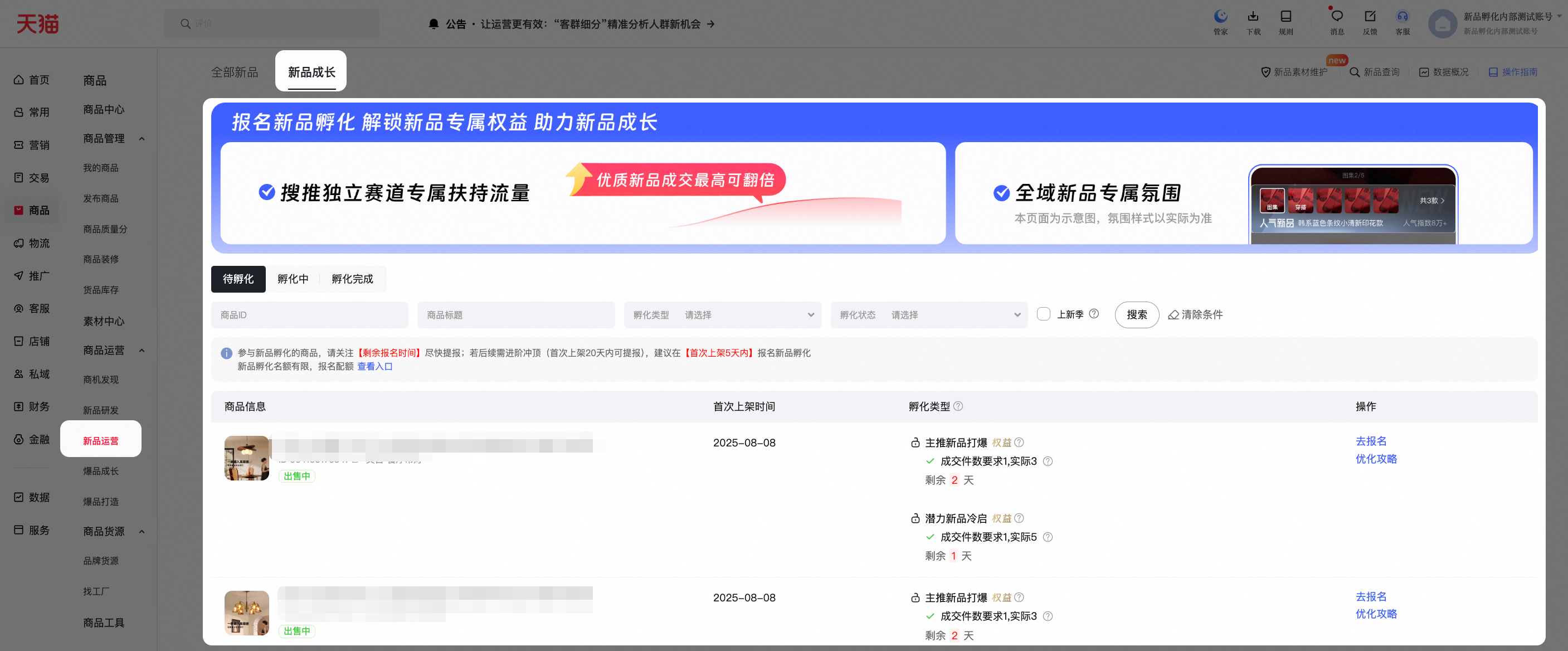Viewport: 1568px width, 651px height.
Task: Click the second product thumbnail image
Action: click(x=246, y=613)
